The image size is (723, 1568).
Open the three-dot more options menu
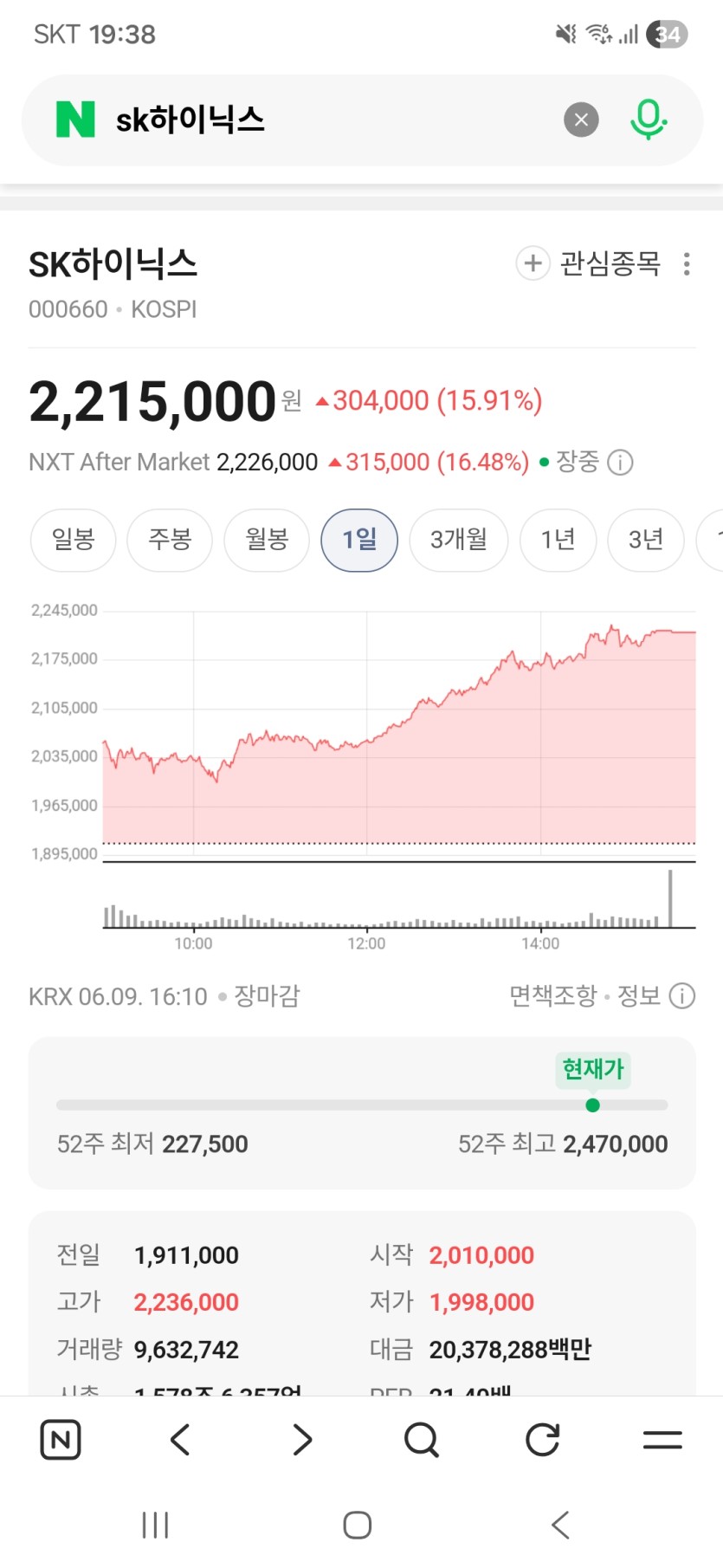687,263
